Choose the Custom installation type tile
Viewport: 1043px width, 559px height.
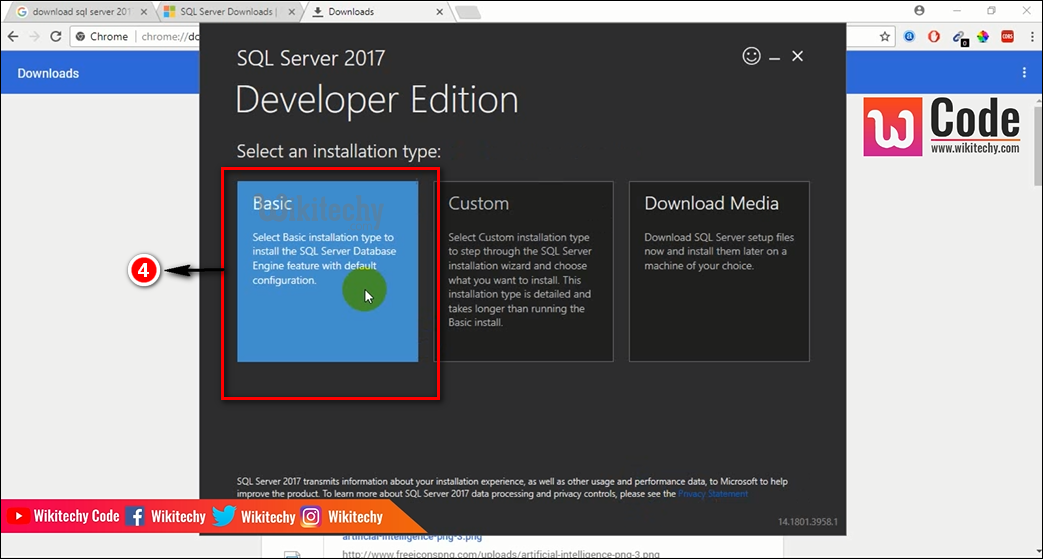523,271
